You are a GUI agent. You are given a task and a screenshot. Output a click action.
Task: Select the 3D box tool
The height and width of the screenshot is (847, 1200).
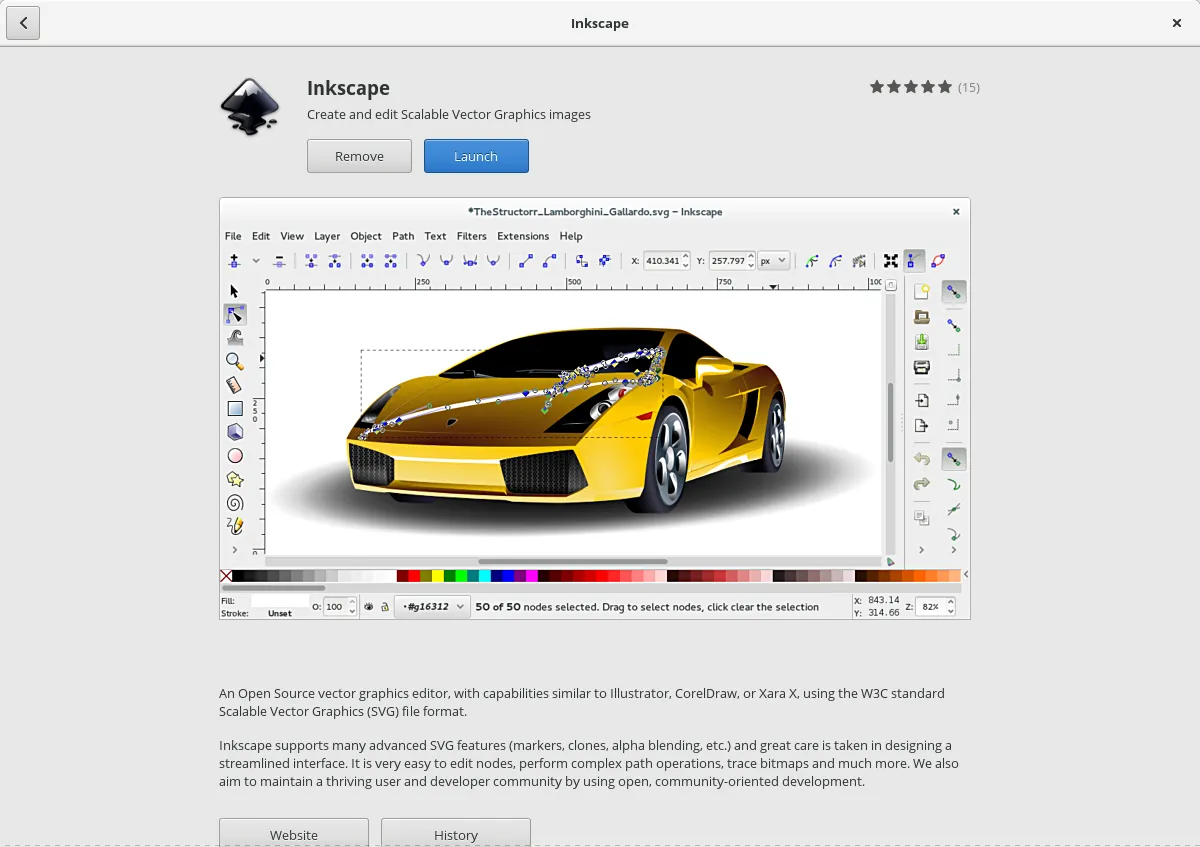[x=235, y=431]
